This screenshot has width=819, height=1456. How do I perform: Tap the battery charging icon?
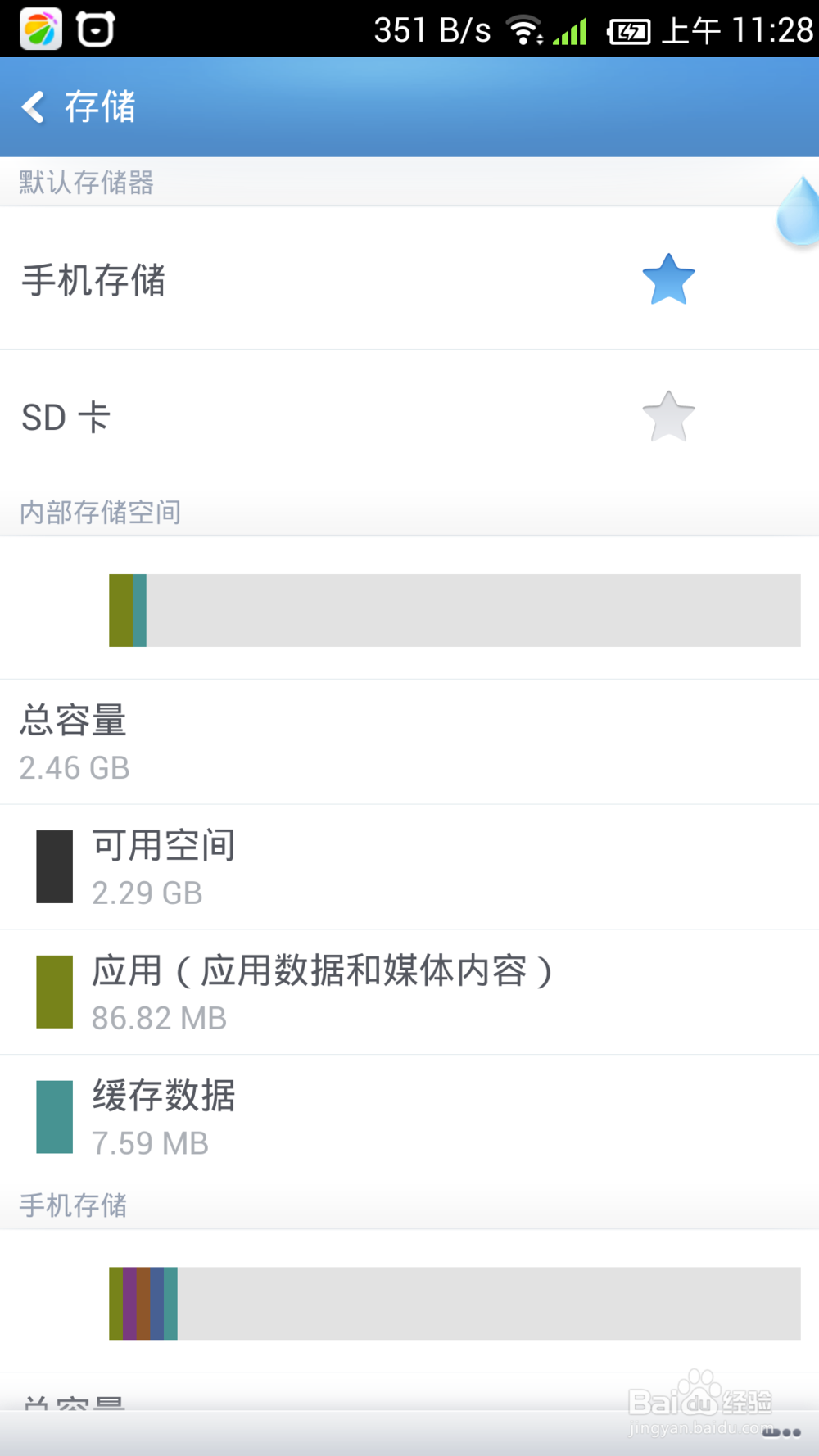(x=628, y=32)
